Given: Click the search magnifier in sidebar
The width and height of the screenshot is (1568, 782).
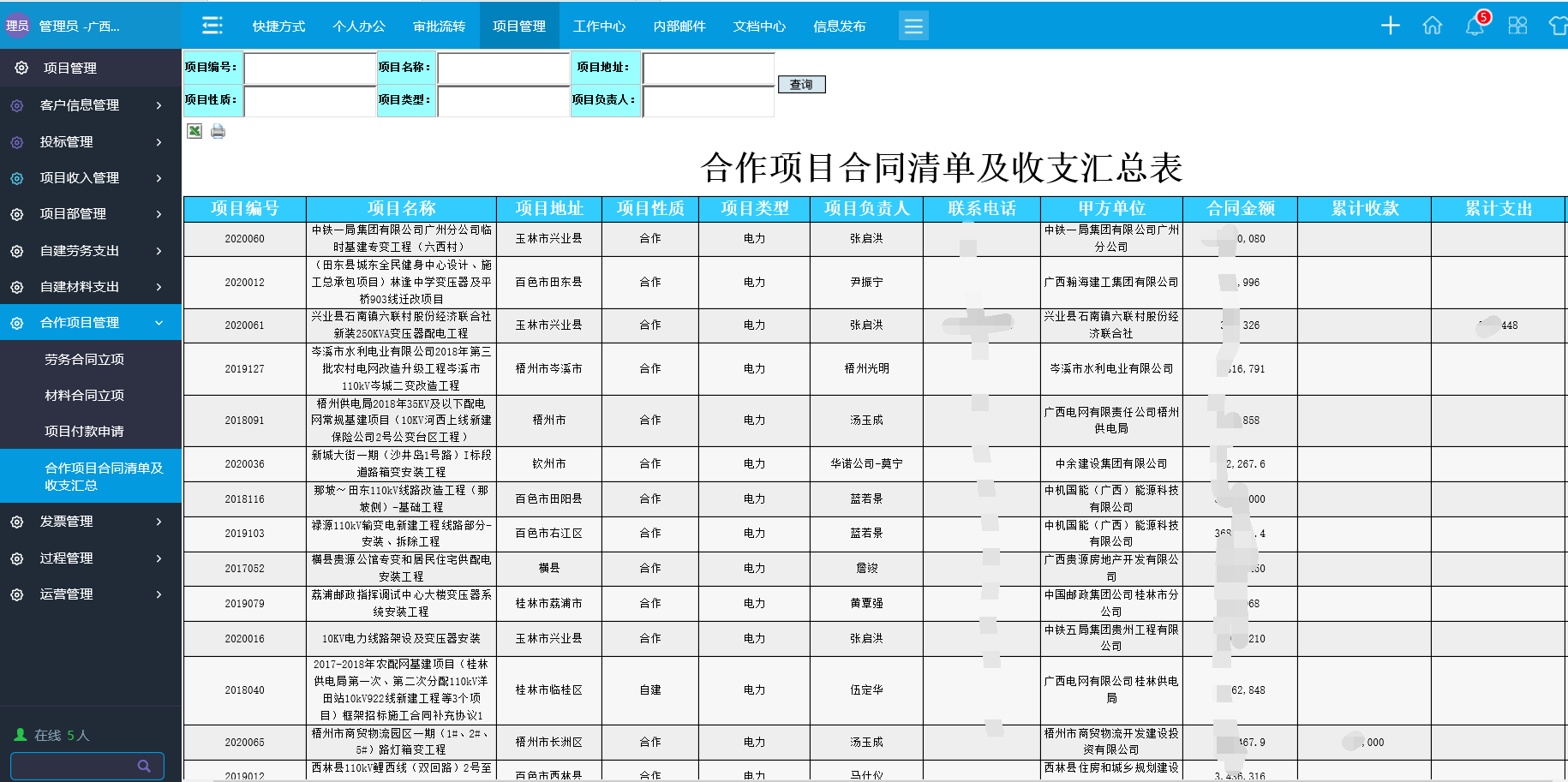Looking at the screenshot, I should [144, 766].
